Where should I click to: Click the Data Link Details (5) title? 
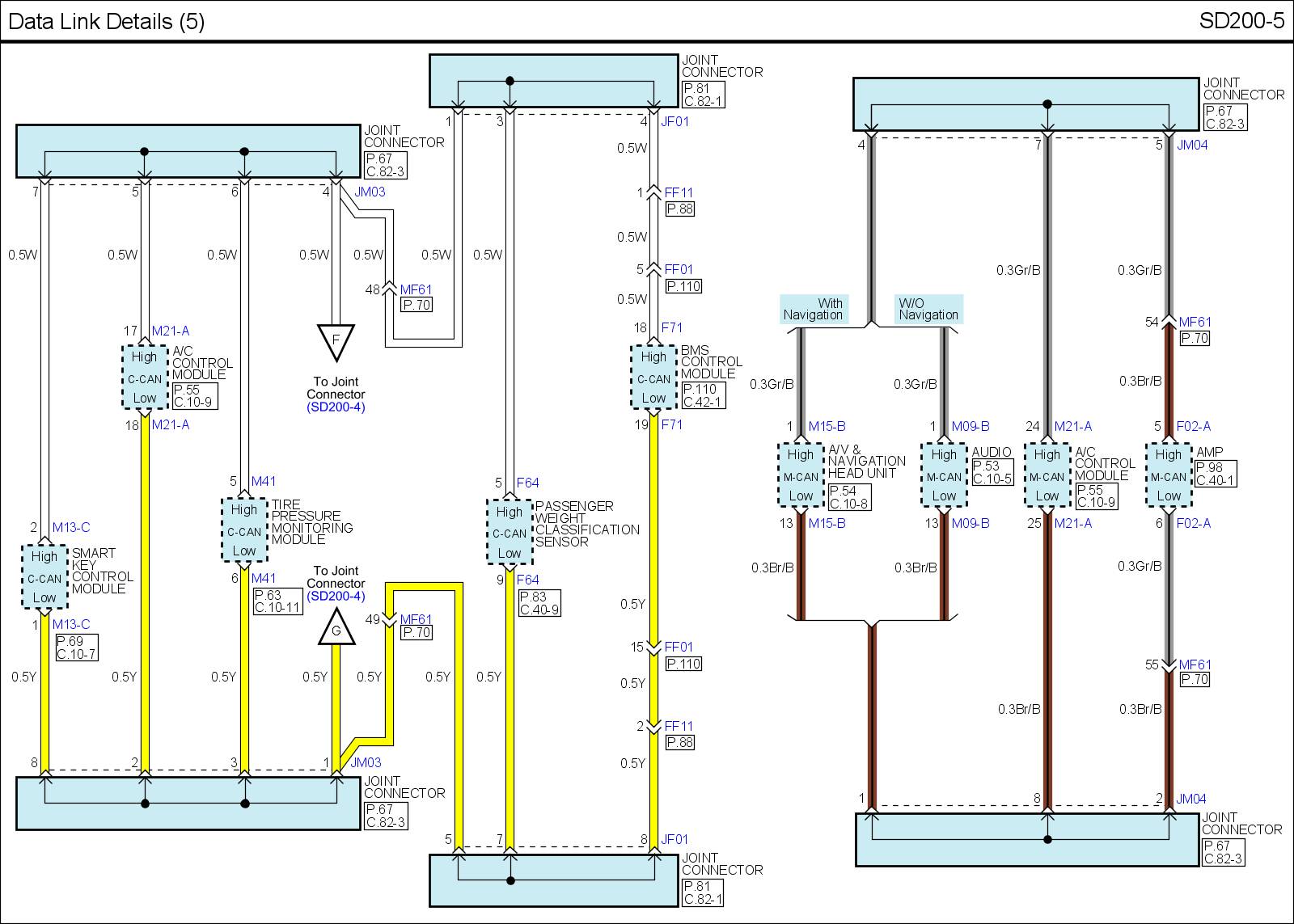tap(106, 21)
